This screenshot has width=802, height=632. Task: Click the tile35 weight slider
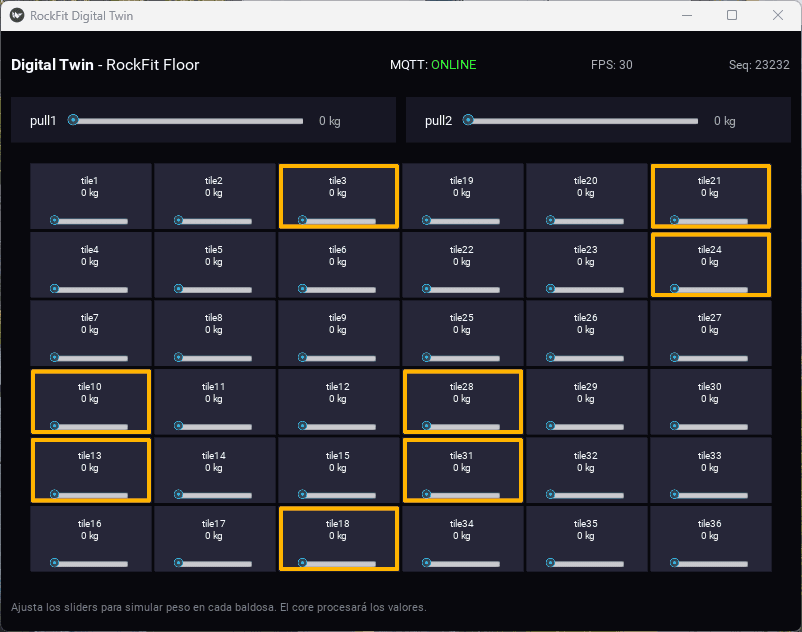pos(585,563)
